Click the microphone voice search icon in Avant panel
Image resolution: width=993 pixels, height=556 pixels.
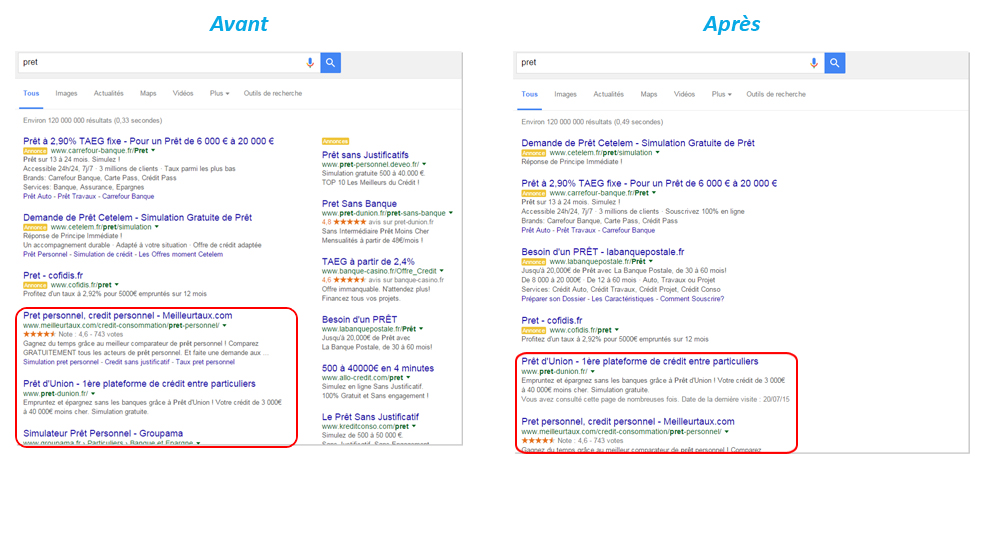310,63
